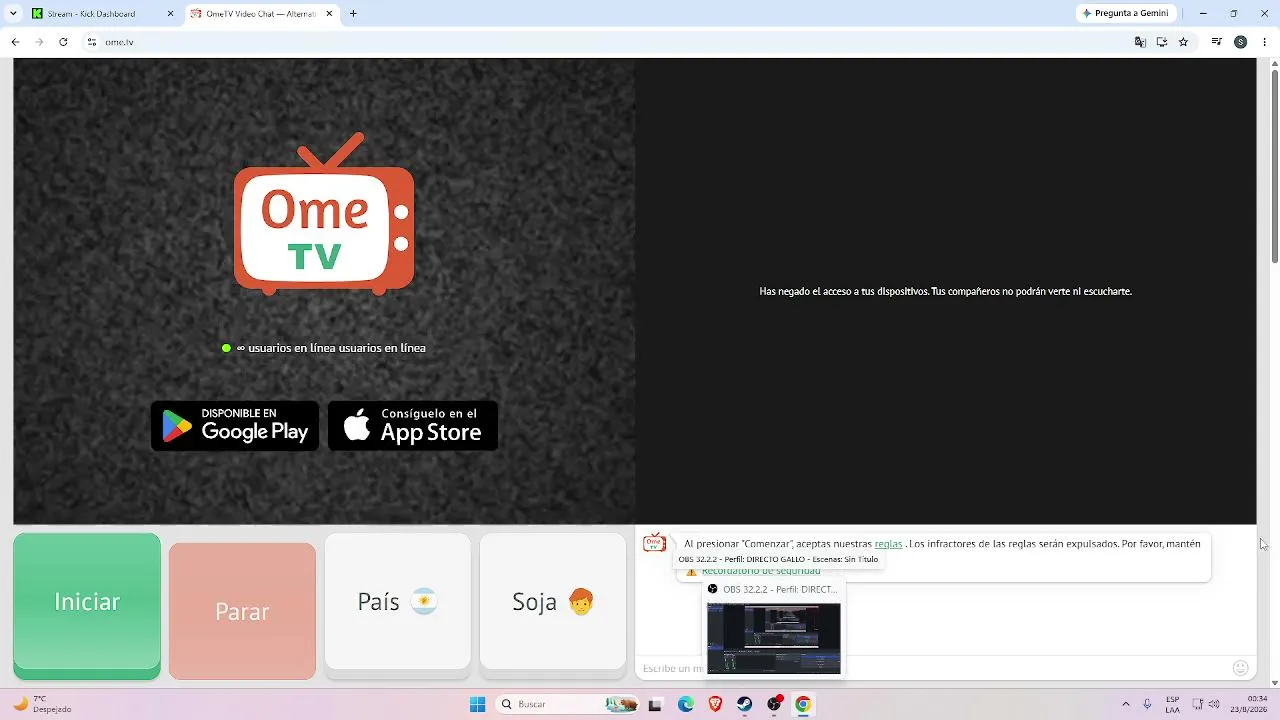Open a new browser tab
The height and width of the screenshot is (720, 1280).
click(x=353, y=14)
